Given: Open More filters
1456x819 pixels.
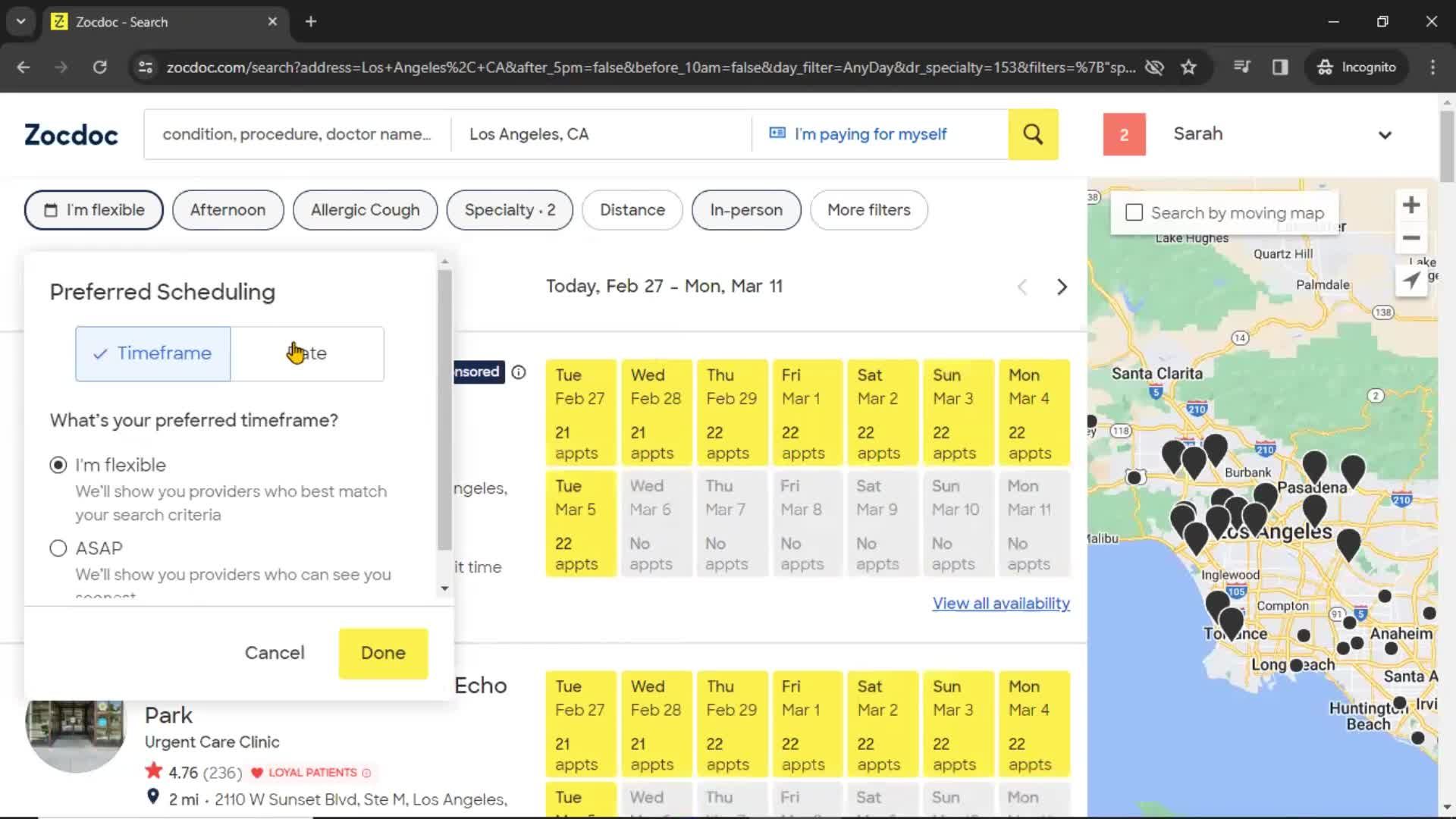Looking at the screenshot, I should (x=869, y=210).
